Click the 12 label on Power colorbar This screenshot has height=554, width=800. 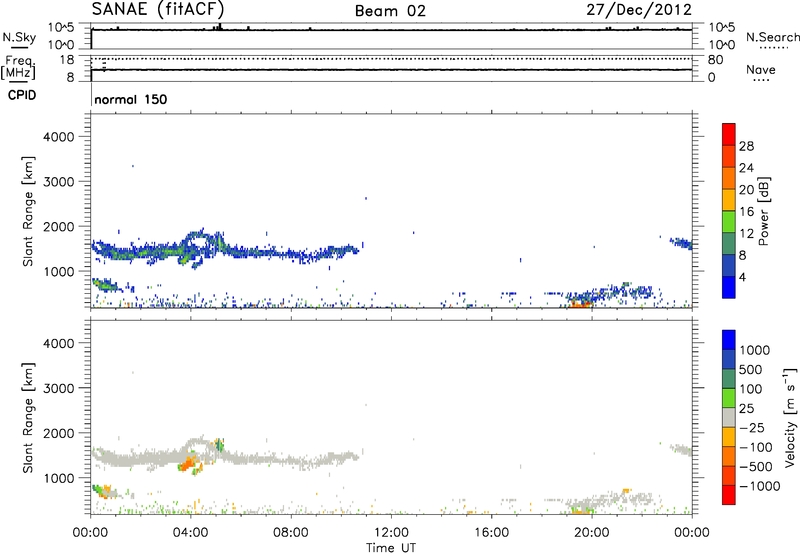tap(746, 234)
